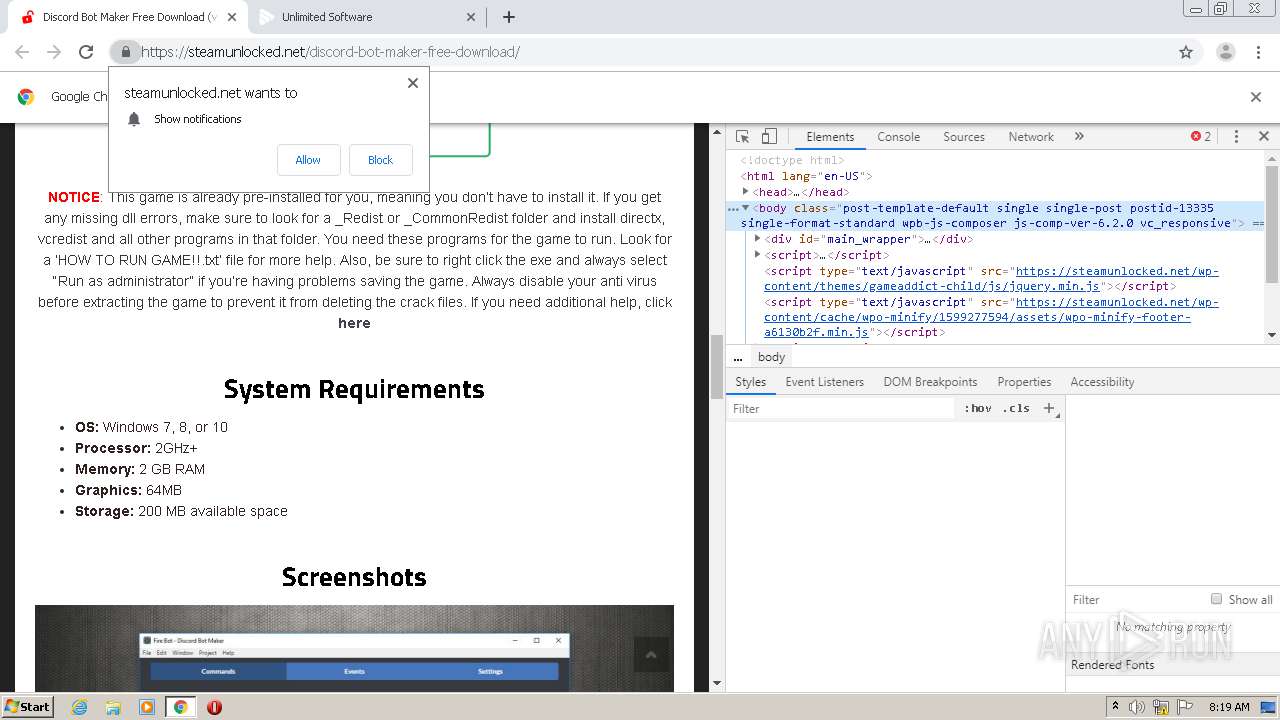This screenshot has height=720, width=1280.
Task: Click the 'here' help link
Action: pyautogui.click(x=354, y=323)
